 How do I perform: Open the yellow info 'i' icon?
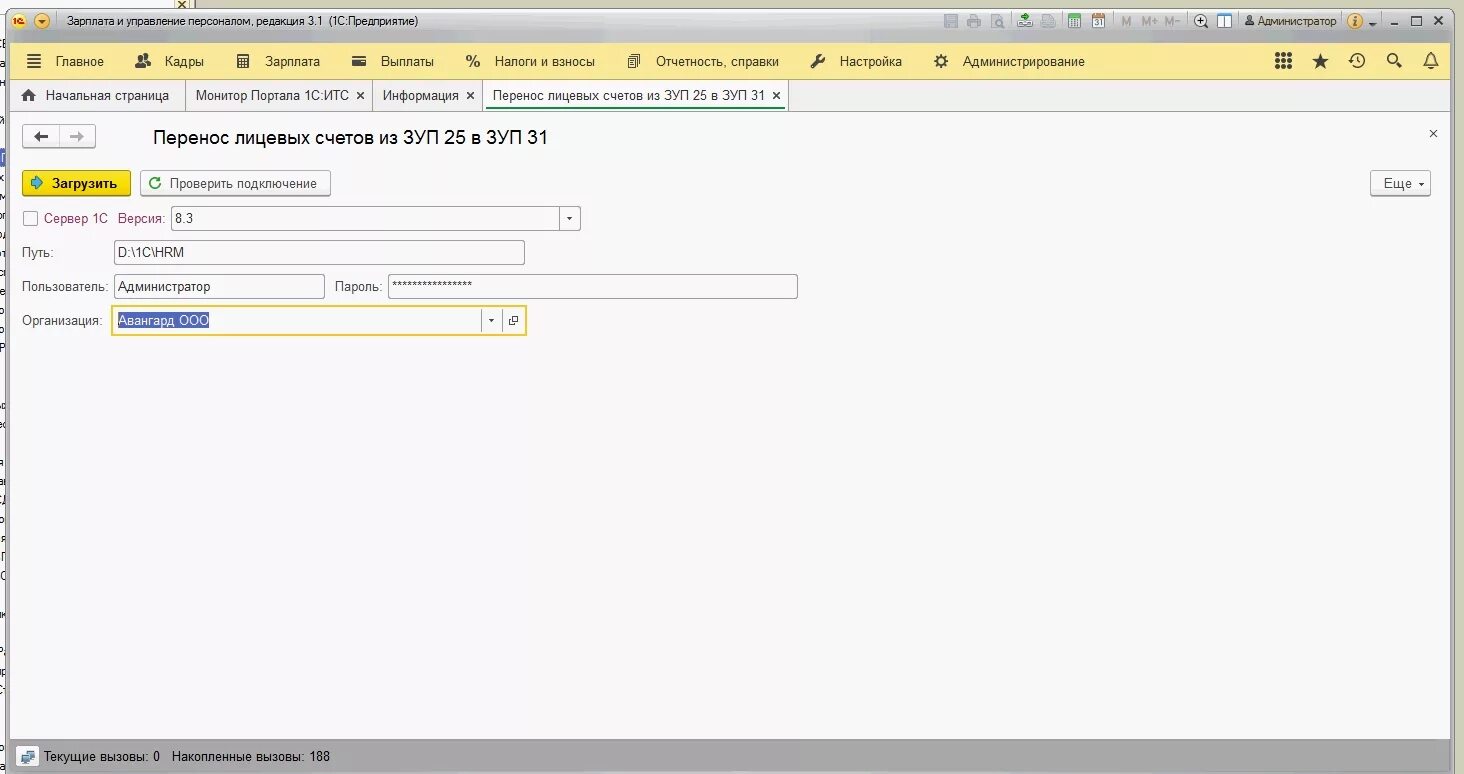1355,21
